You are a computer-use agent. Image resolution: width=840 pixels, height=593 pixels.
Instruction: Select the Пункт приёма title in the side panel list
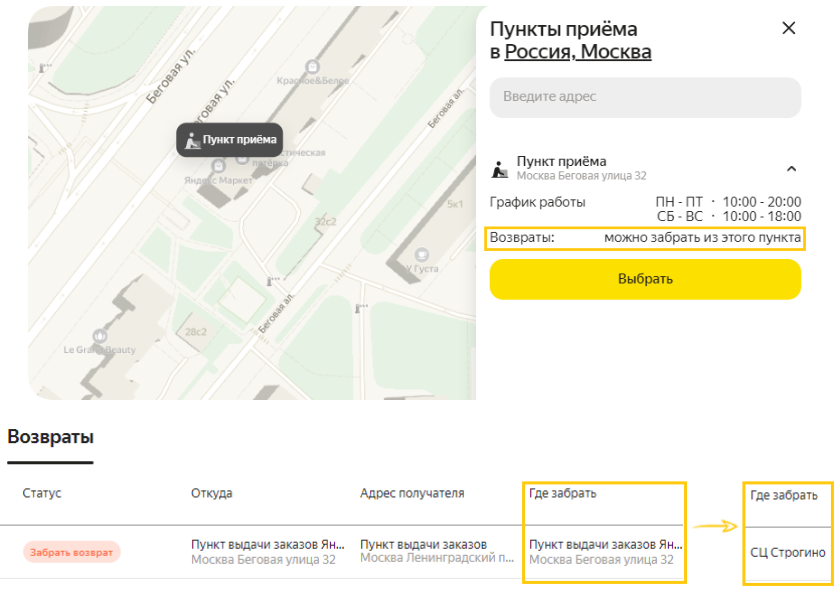[x=561, y=161]
